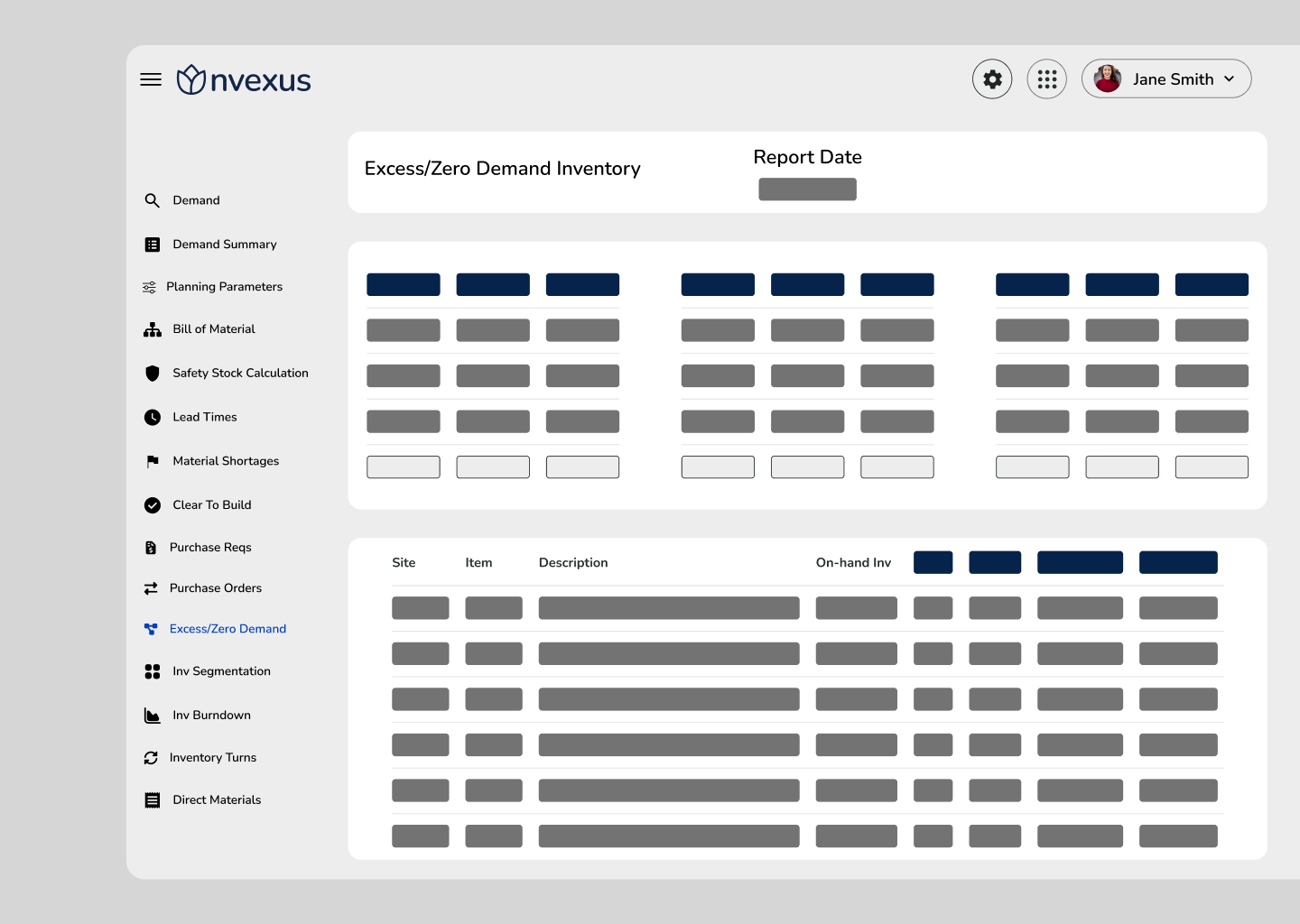Screen dimensions: 1300x924
Task: Click the nvexus logo
Action: coord(244,79)
